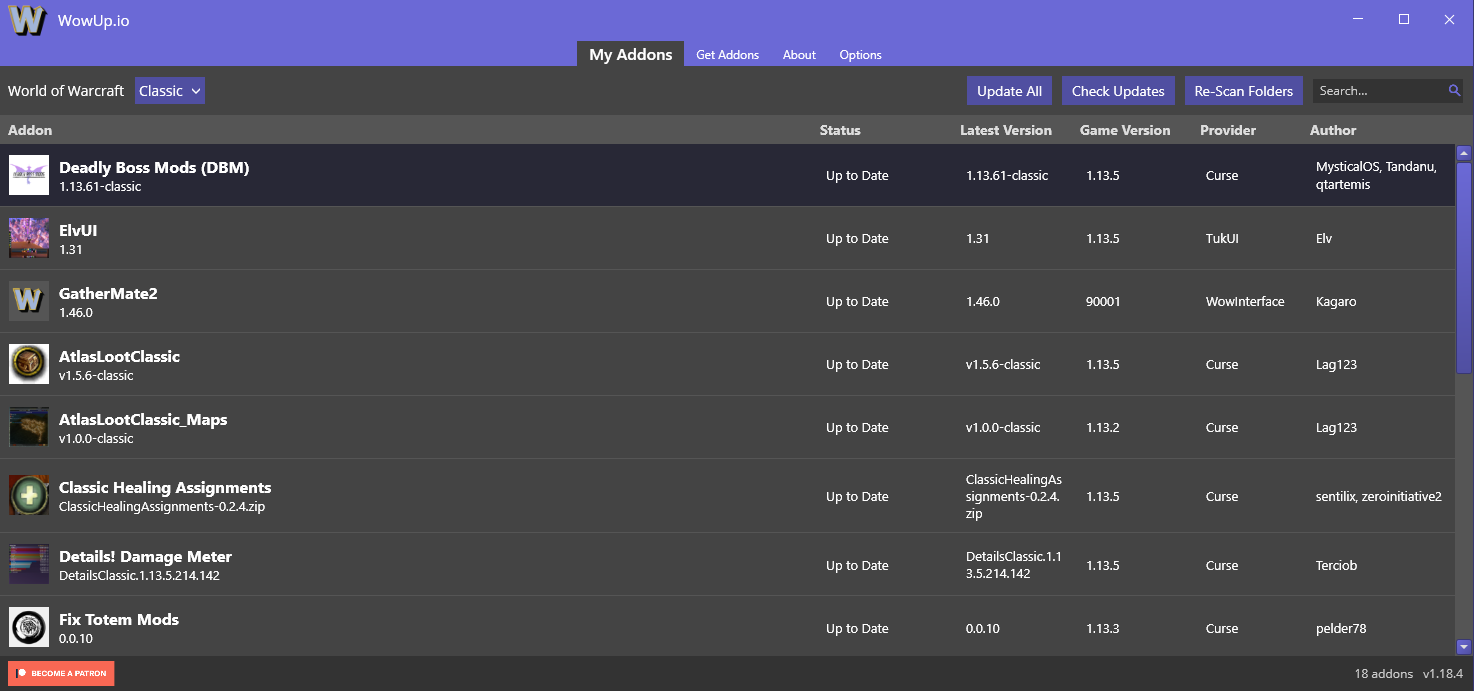Image resolution: width=1474 pixels, height=691 pixels.
Task: Click the Details! Damage Meter addon icon
Action: click(29, 565)
